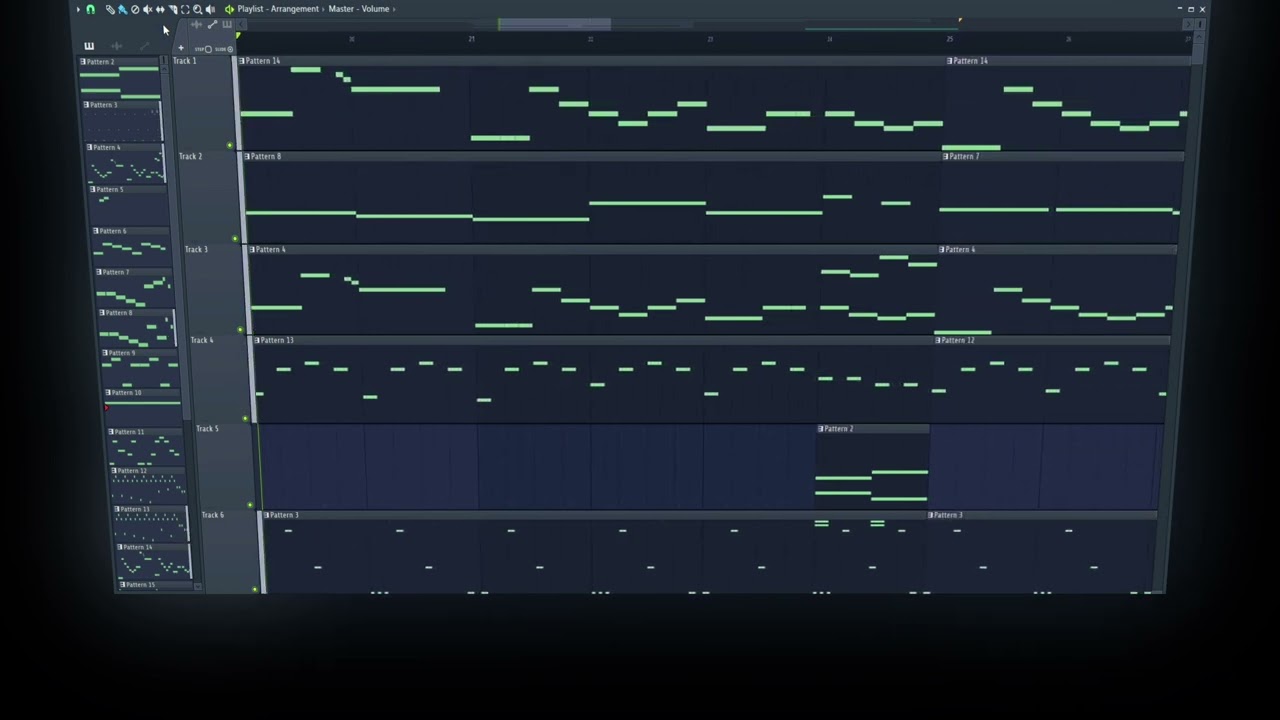Show audio clips in playlist header
This screenshot has width=1280, height=720.
tap(196, 25)
